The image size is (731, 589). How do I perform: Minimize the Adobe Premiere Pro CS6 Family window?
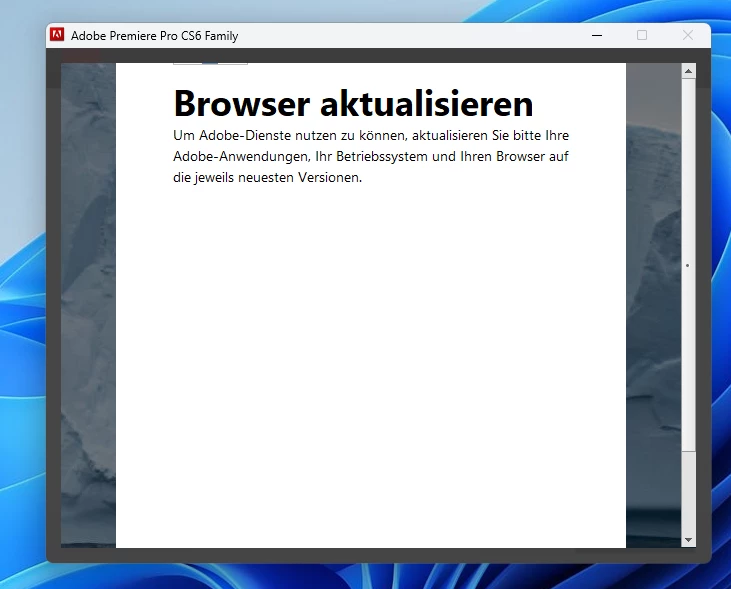tap(597, 35)
